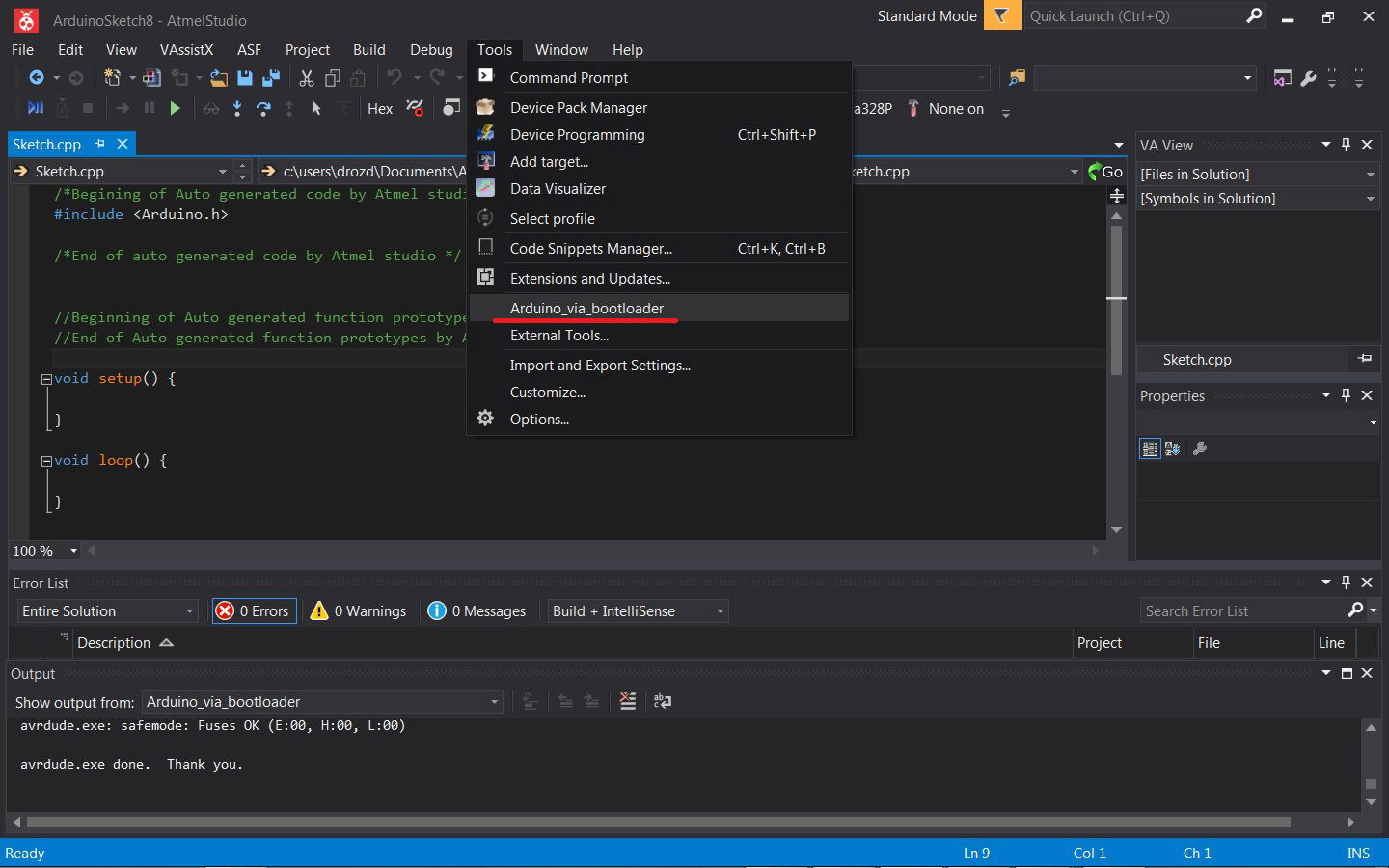Click the Alphabetical sort icon in Properties

click(1173, 448)
